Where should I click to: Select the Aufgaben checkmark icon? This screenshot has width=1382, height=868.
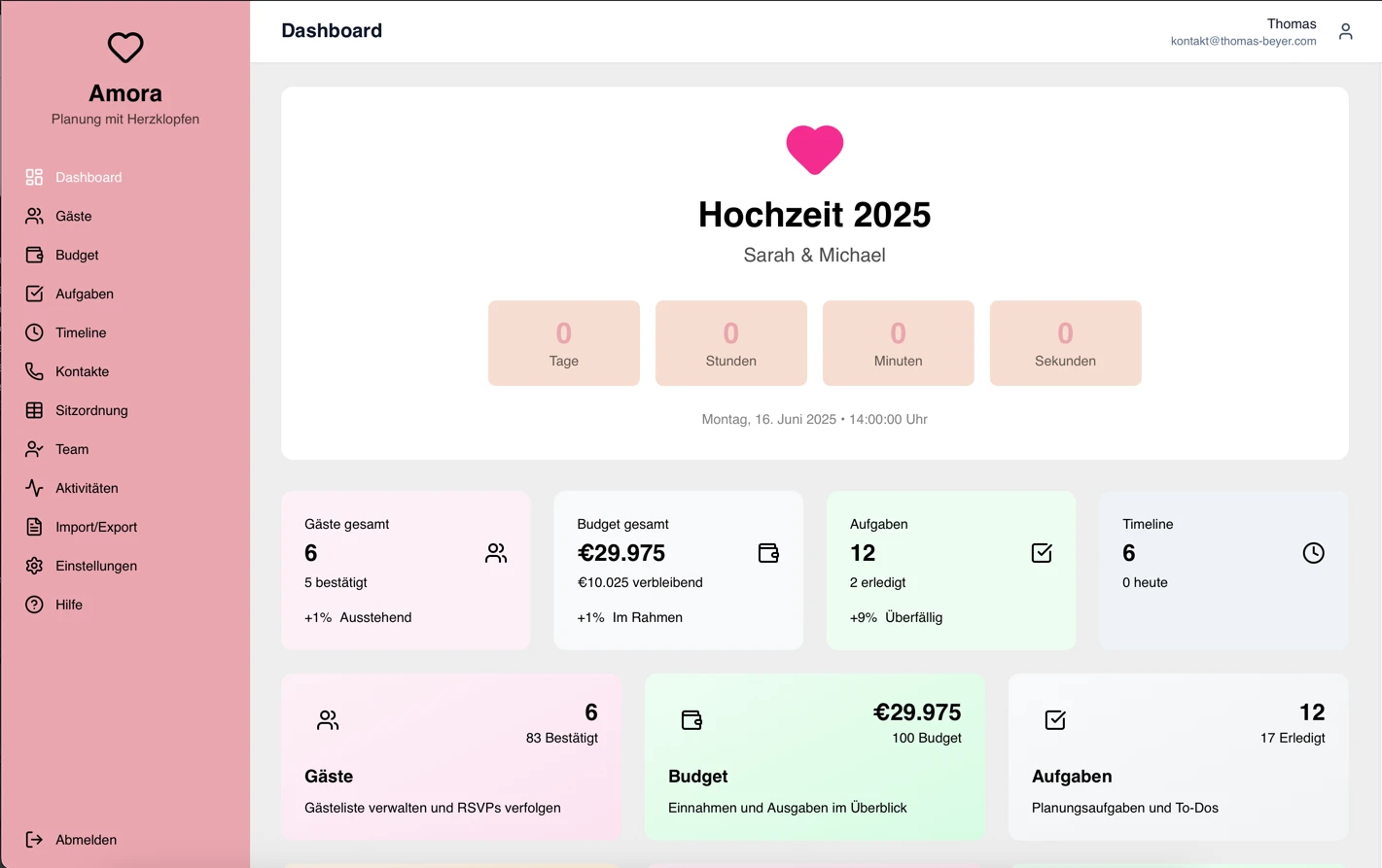pos(33,294)
